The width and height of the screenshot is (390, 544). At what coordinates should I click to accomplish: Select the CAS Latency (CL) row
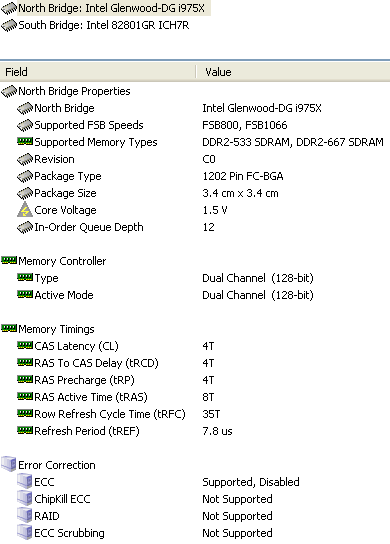[x=195, y=346]
